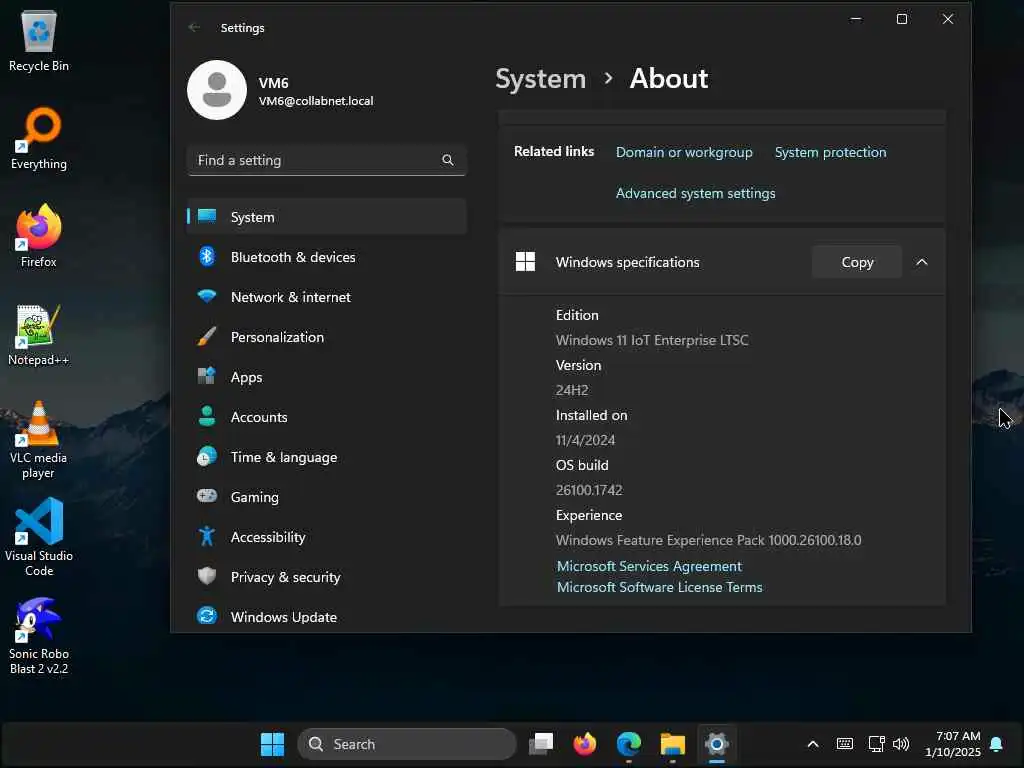Viewport: 1024px width, 768px height.
Task: Select the Everything search desktop shortcut
Action: tap(39, 138)
